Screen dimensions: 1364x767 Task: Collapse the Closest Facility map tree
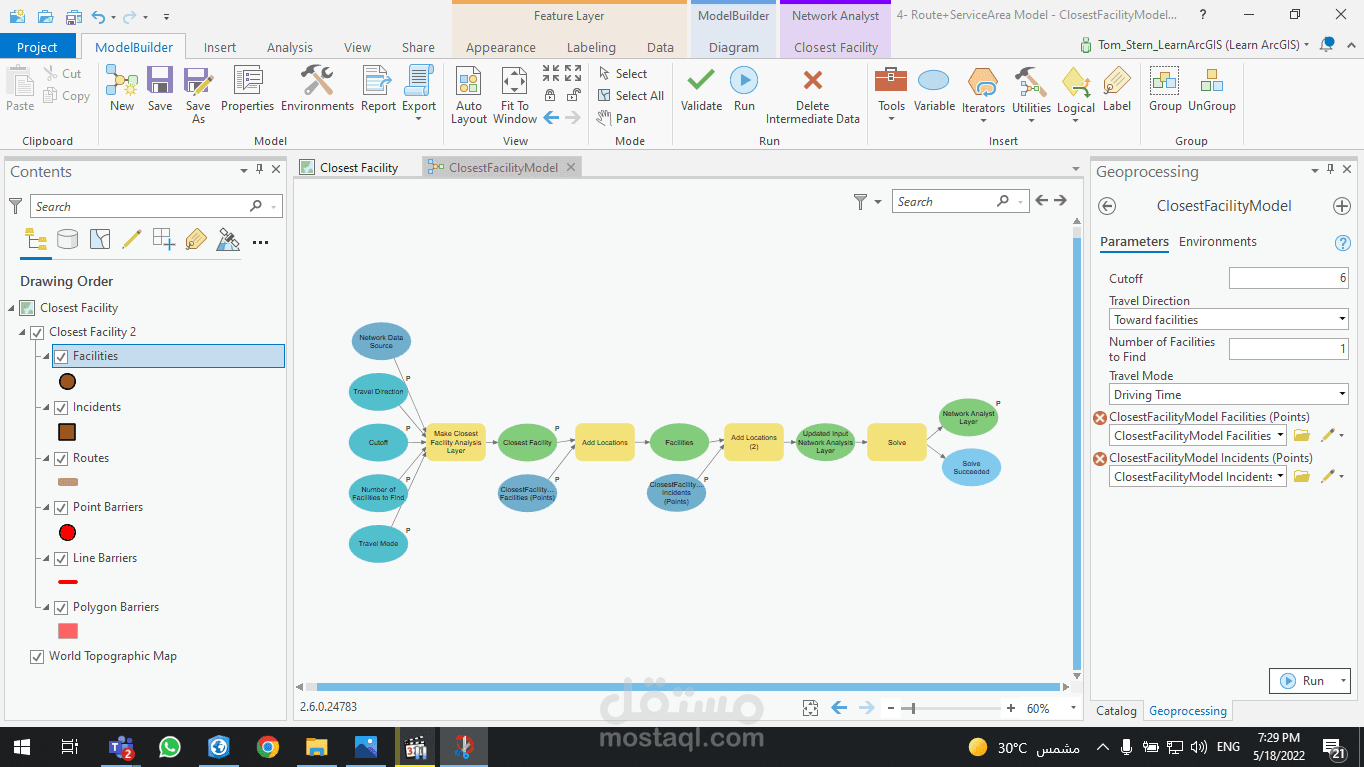(x=11, y=308)
